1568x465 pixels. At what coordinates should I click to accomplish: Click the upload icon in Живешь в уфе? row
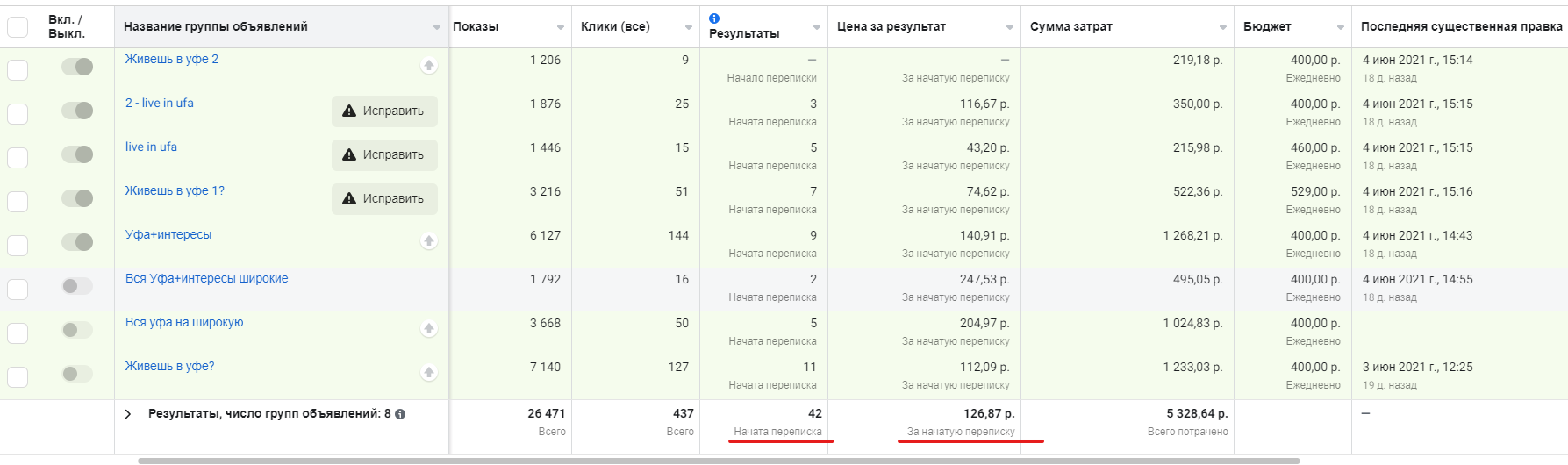(x=429, y=373)
